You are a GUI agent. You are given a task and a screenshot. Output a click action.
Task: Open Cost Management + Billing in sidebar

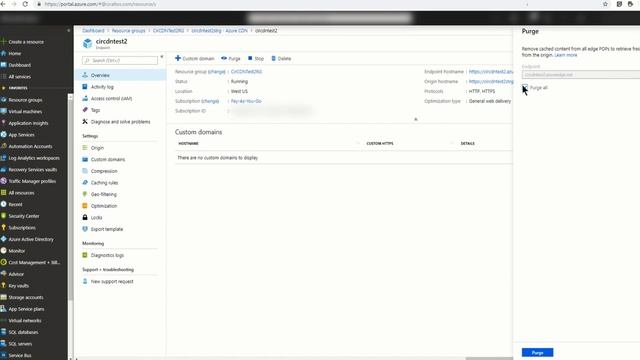[x=34, y=263]
